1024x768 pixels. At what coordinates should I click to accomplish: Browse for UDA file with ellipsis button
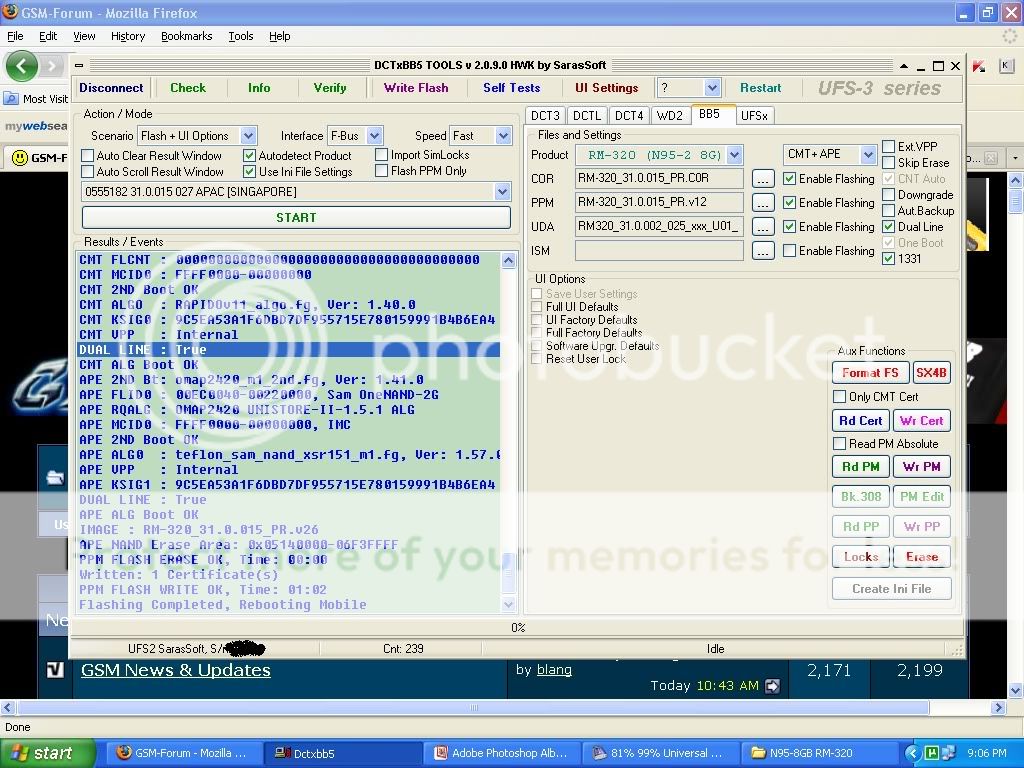(x=763, y=227)
